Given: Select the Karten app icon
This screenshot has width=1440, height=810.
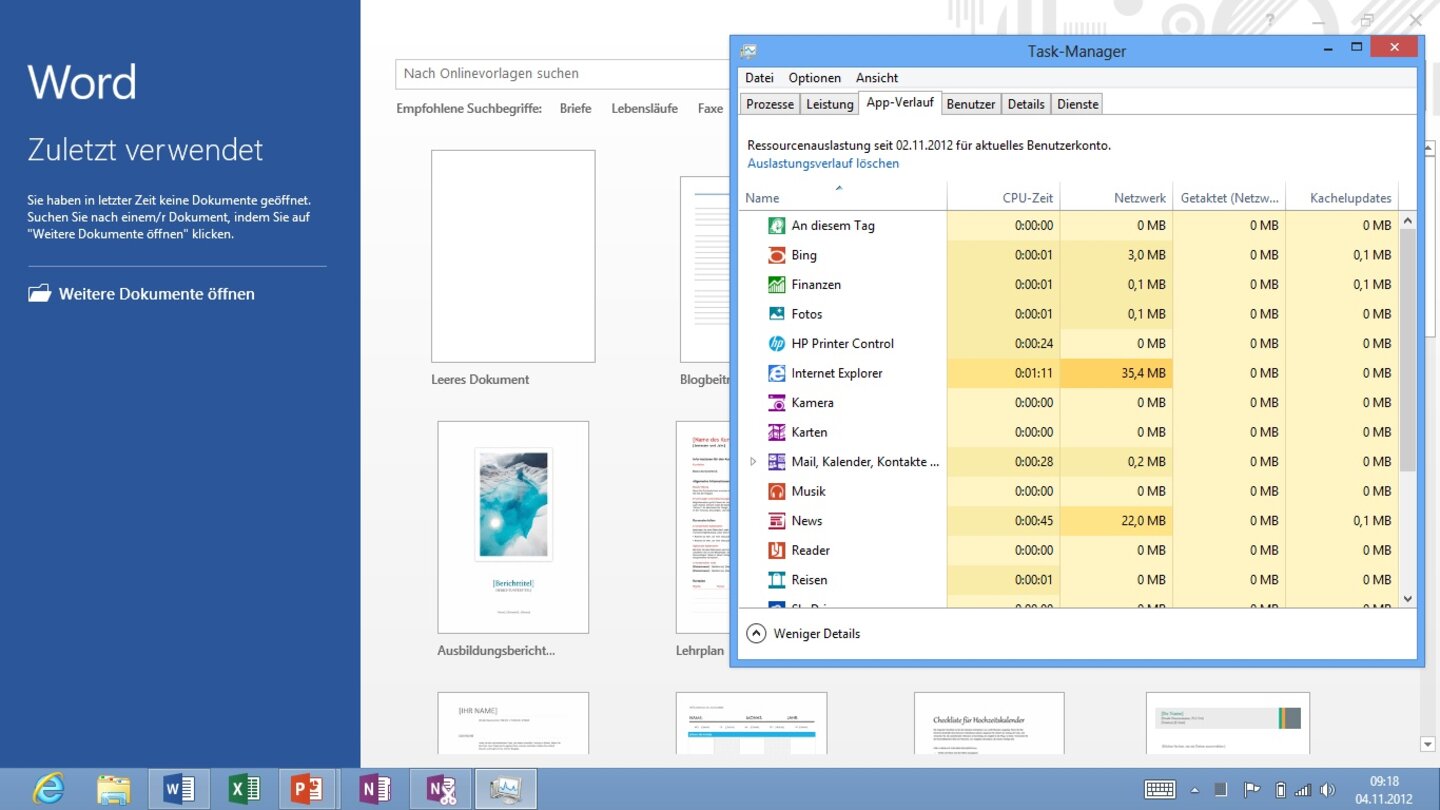Looking at the screenshot, I should [x=776, y=432].
